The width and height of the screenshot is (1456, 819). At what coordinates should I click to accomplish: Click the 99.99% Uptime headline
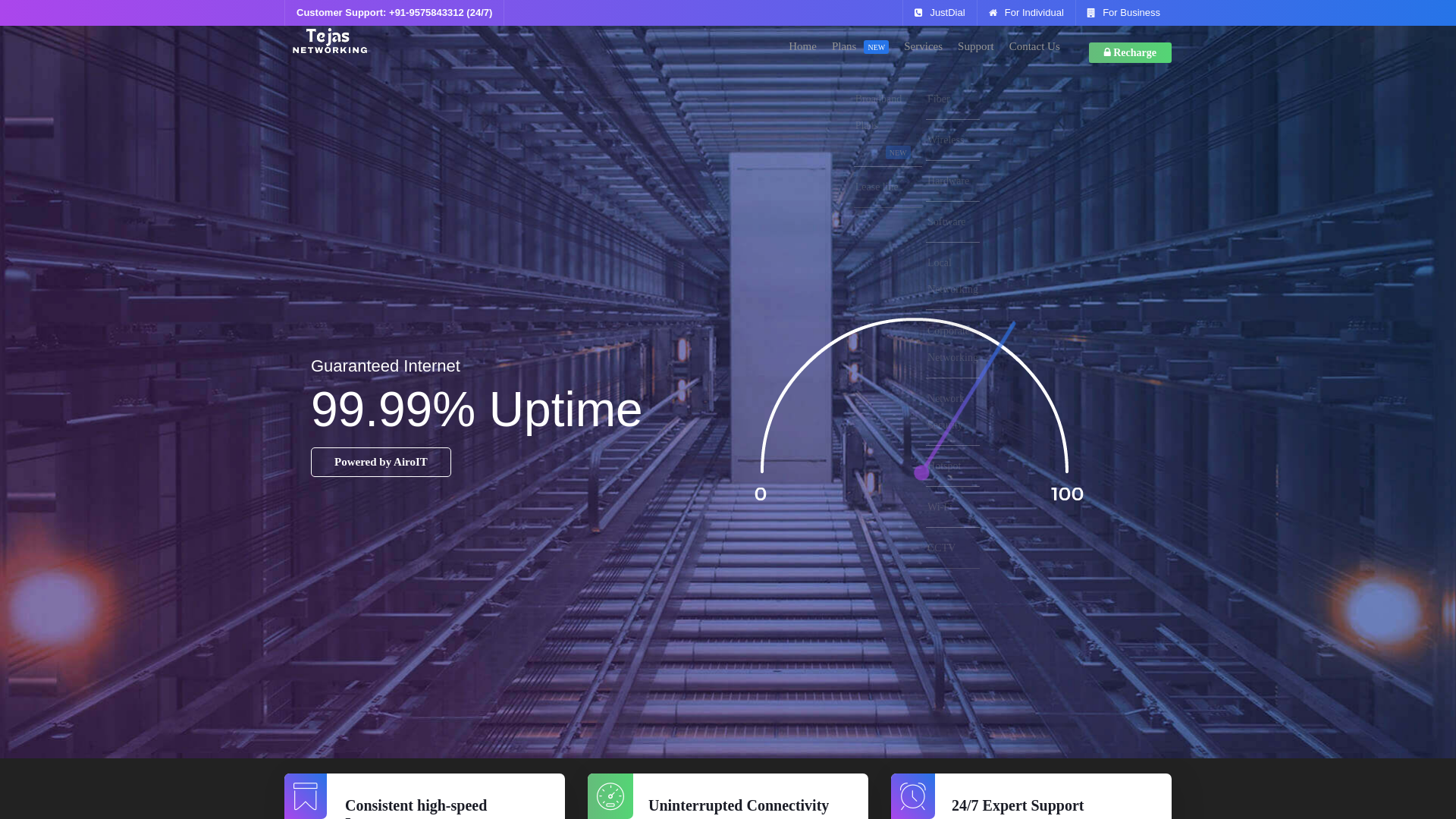point(476,409)
